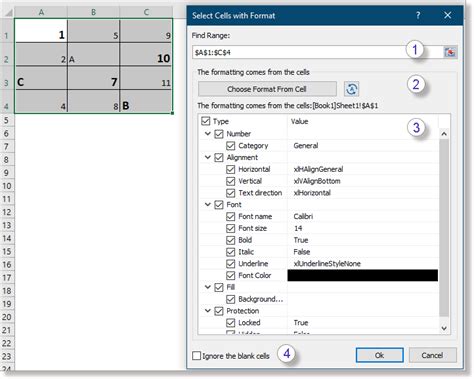Enable Ignore the blank cells

[x=196, y=356]
